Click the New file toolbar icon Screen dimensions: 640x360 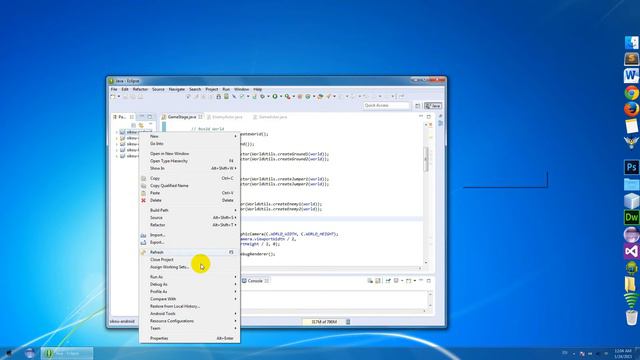coord(113,97)
